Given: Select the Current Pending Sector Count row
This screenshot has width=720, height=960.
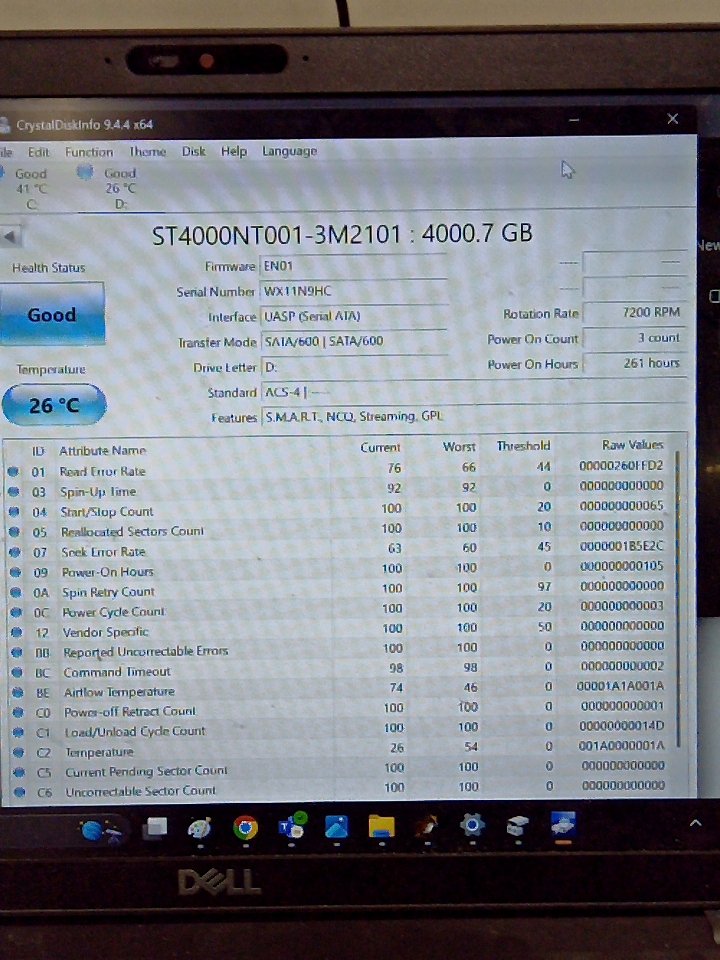Looking at the screenshot, I should [x=341, y=769].
